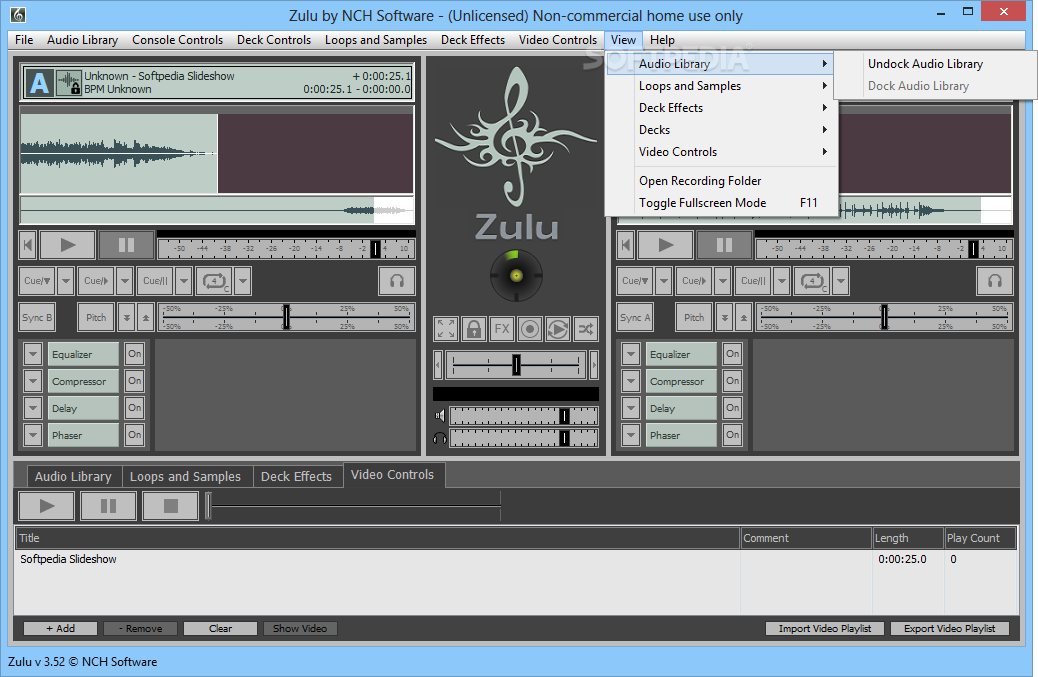Click Deck B headphone monitor button
Viewport: 1038px width, 677px height.
pos(995,281)
